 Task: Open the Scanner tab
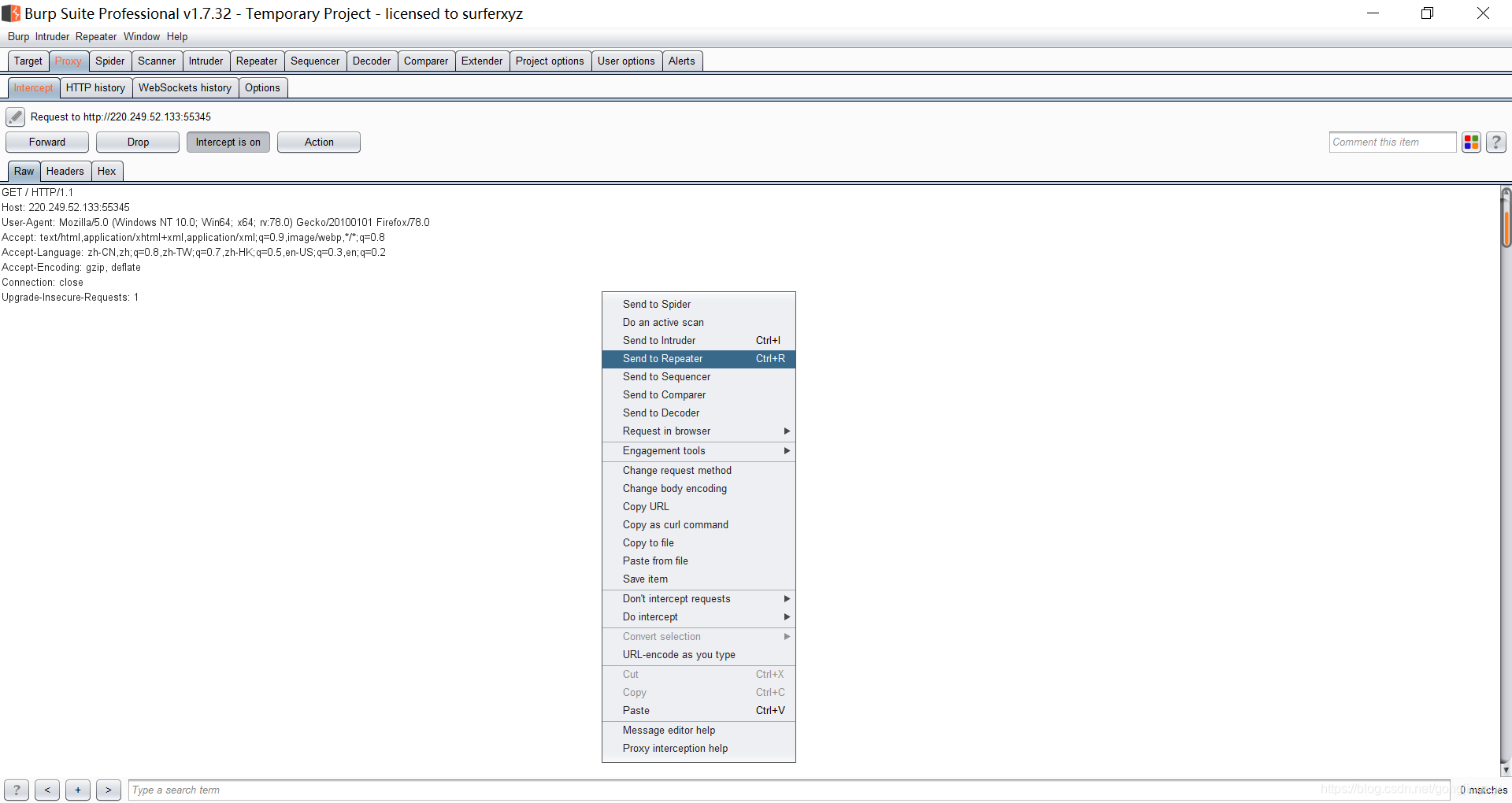point(157,61)
